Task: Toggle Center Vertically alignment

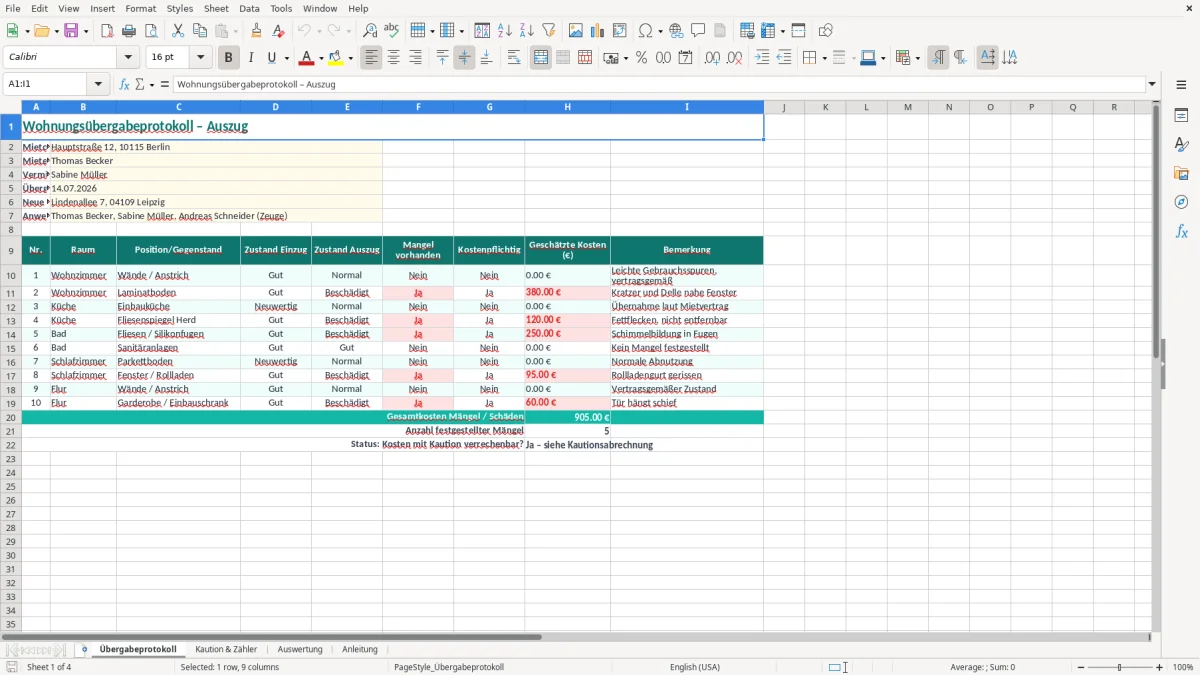Action: (x=464, y=58)
